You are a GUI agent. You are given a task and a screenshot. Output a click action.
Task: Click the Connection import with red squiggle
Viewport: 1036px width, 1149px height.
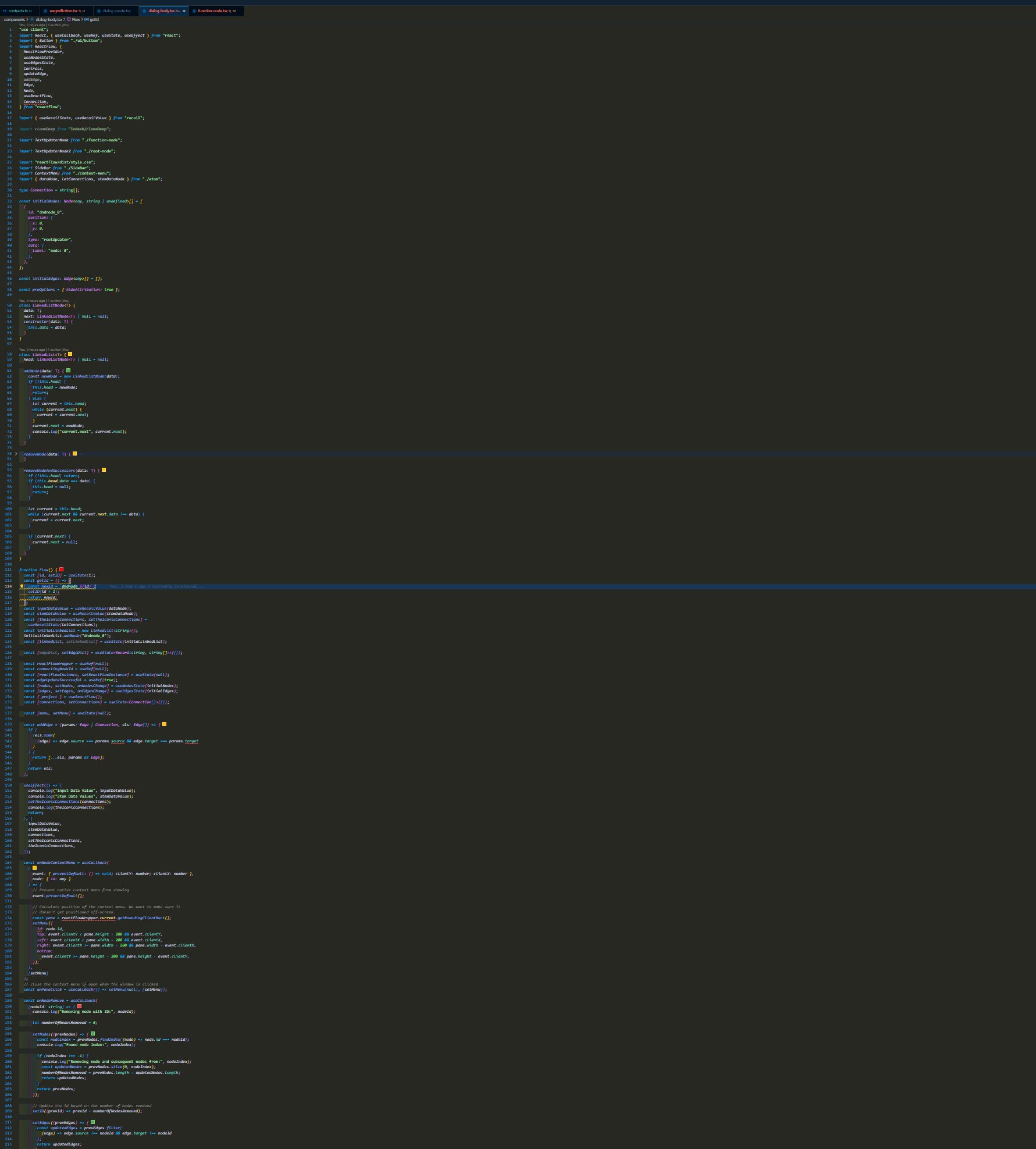point(35,102)
